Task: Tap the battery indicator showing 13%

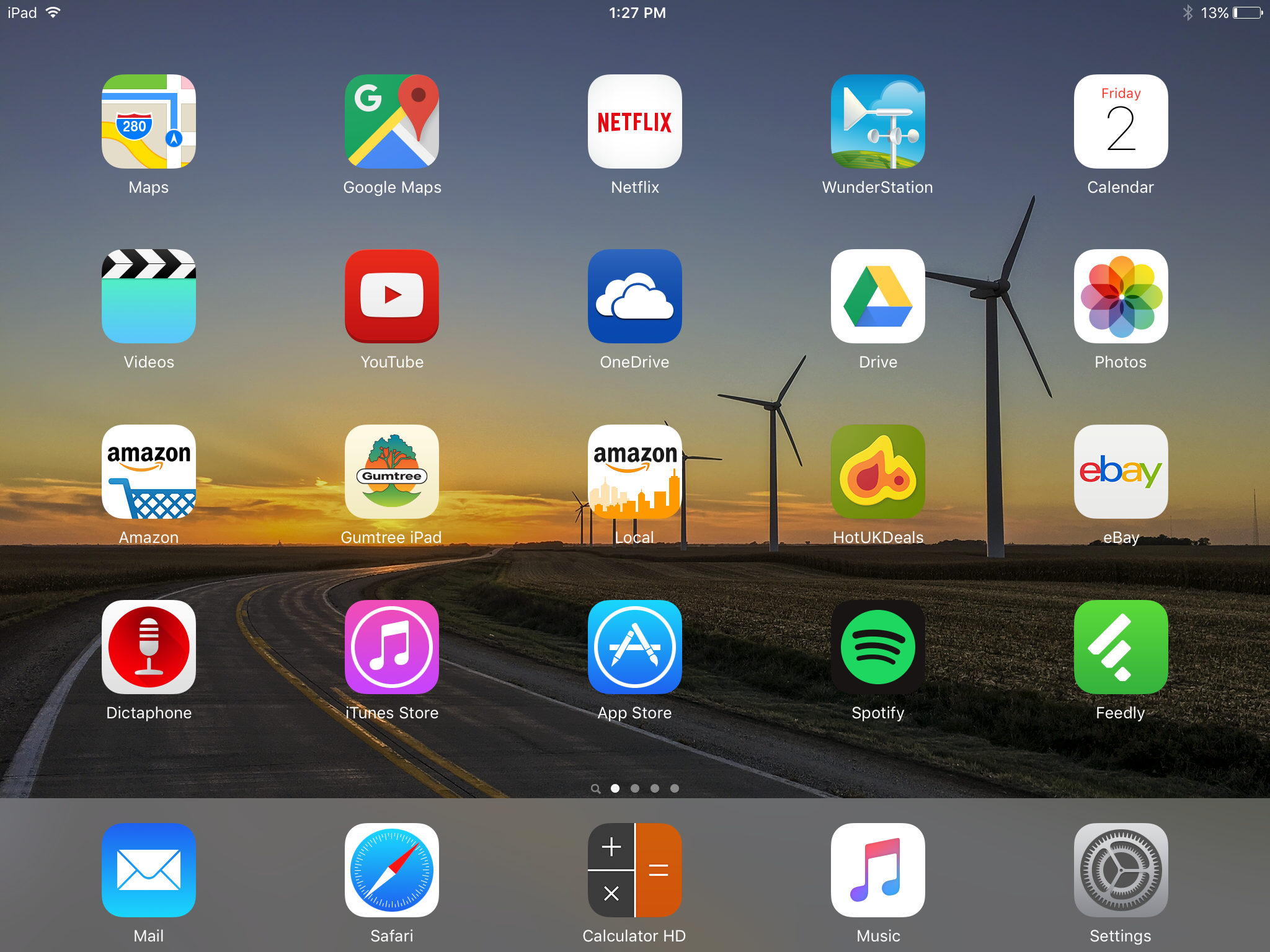Action: (x=1232, y=12)
